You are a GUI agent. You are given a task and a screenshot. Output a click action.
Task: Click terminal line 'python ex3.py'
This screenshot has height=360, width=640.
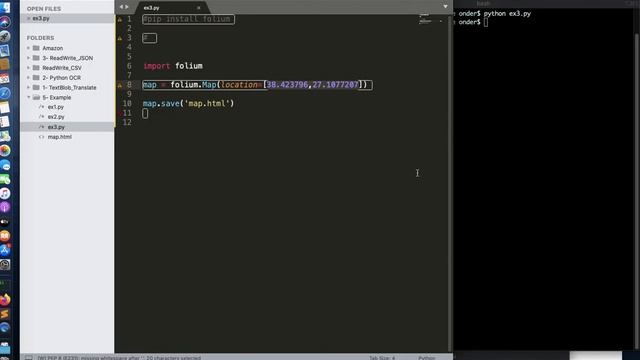(x=507, y=13)
